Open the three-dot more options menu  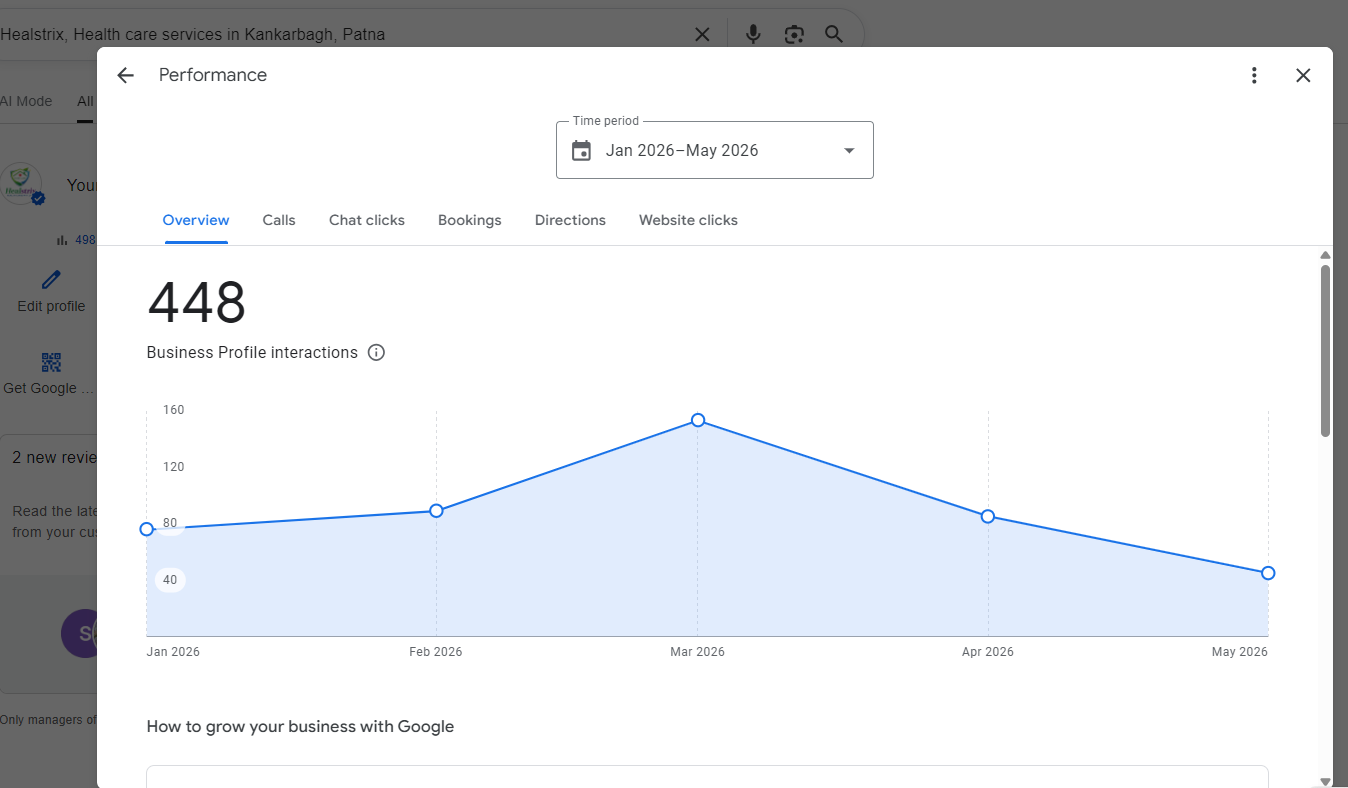[1254, 75]
